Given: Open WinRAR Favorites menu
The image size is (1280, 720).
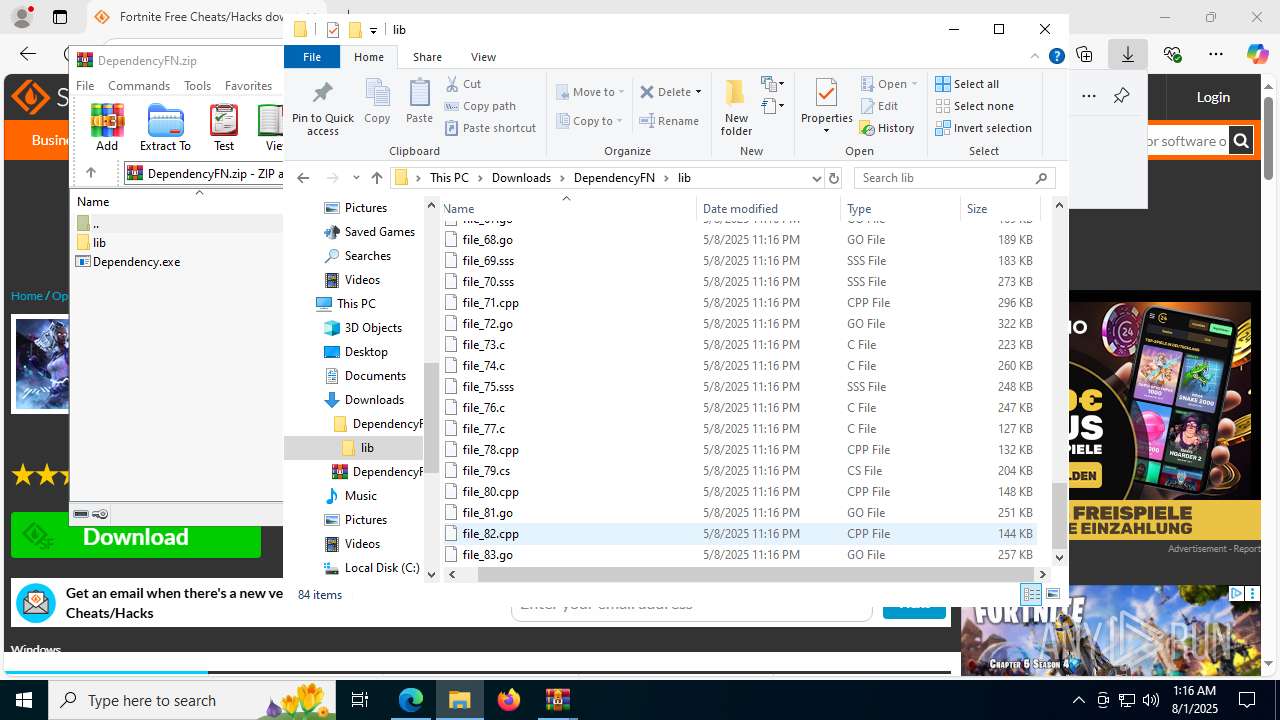Looking at the screenshot, I should [248, 86].
